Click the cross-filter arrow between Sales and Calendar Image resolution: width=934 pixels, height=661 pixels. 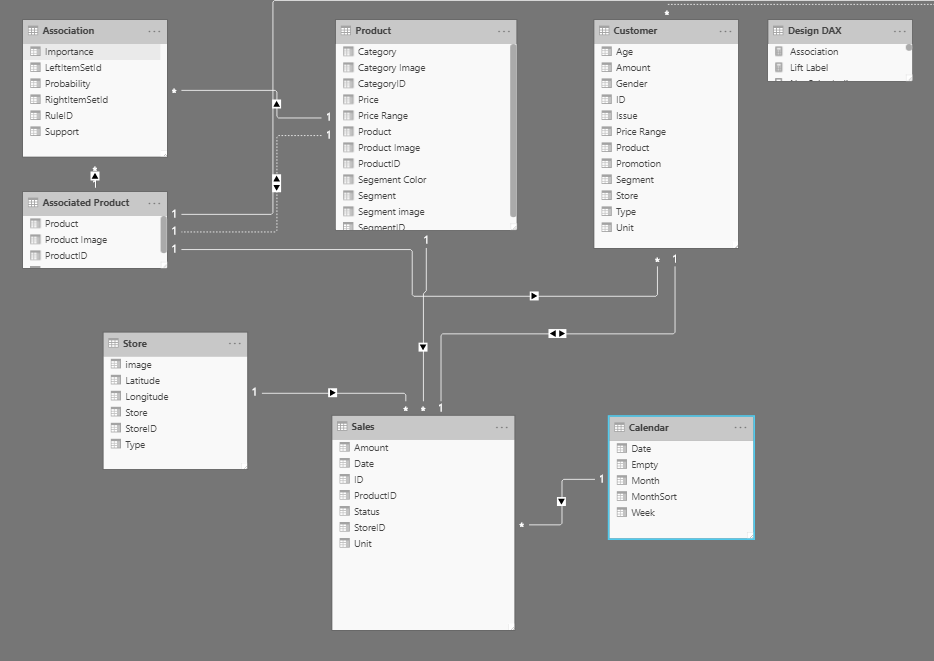click(560, 501)
